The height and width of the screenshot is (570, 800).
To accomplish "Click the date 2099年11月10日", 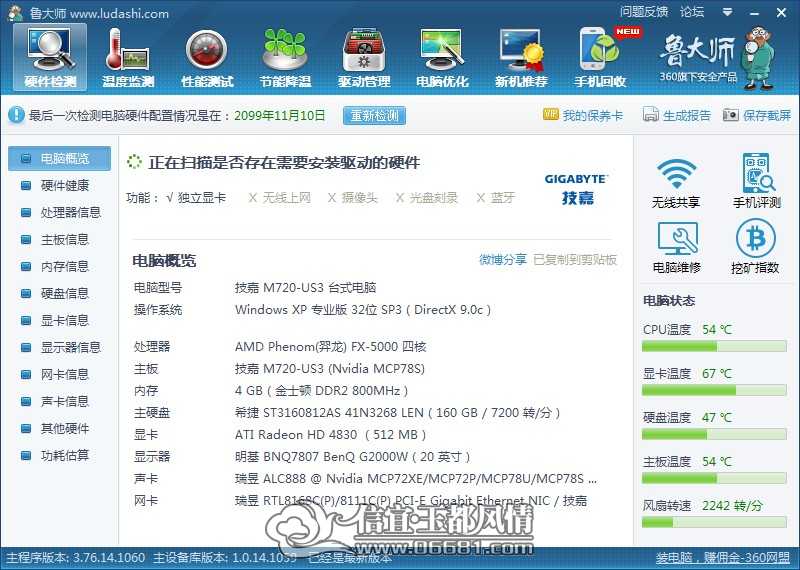I will coord(280,115).
